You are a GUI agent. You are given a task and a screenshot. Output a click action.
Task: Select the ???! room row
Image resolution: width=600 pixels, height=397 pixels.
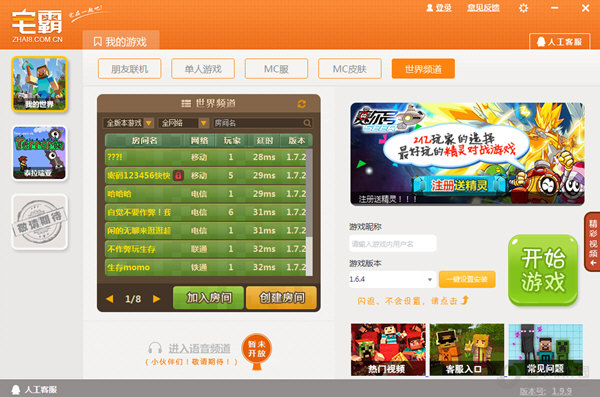coord(206,157)
